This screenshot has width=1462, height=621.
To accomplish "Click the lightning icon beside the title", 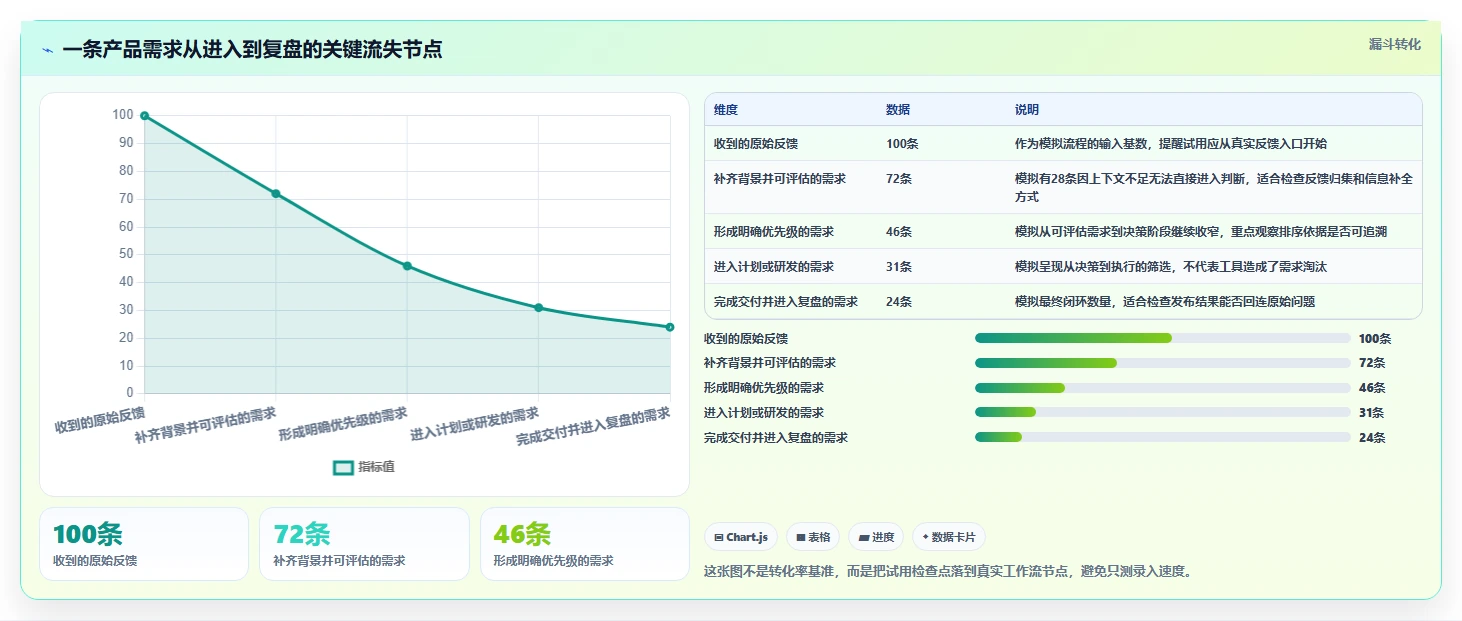I will click(x=48, y=50).
